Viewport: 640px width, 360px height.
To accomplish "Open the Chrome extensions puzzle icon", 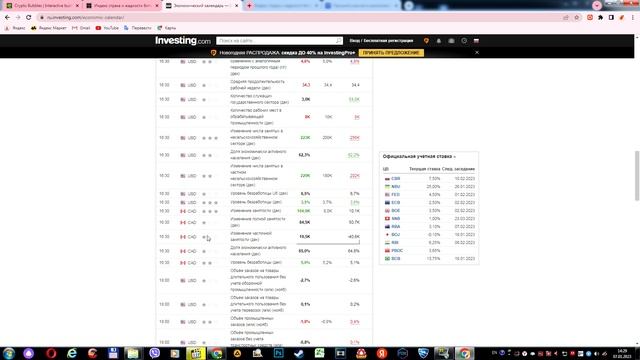I will 600,18.
